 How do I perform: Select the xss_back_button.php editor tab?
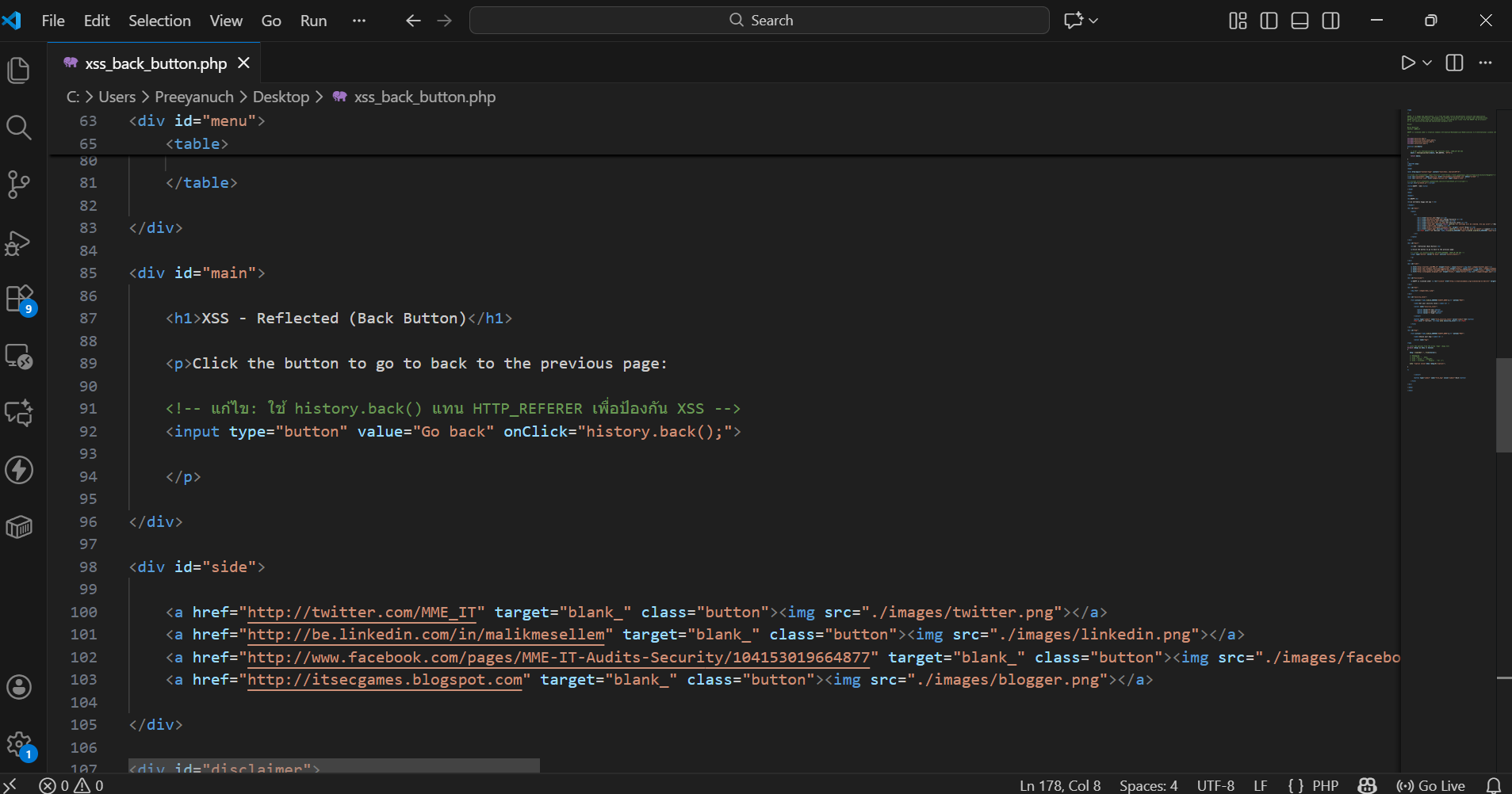tap(155, 63)
